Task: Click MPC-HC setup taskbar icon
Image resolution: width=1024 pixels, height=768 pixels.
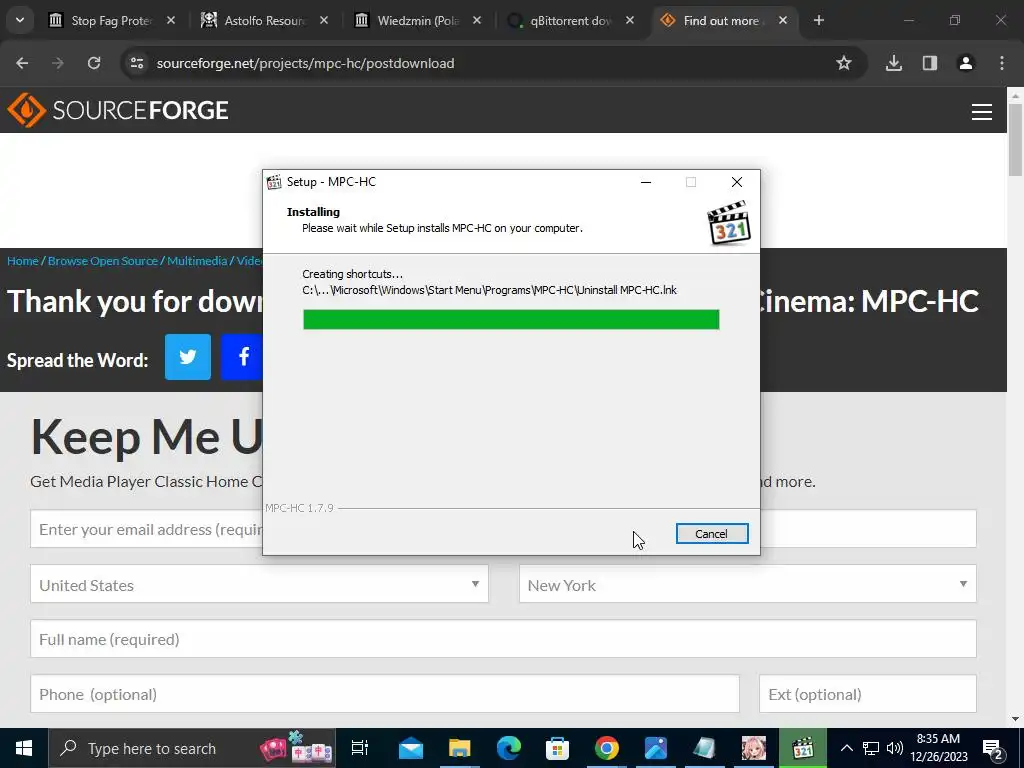Action: 803,748
